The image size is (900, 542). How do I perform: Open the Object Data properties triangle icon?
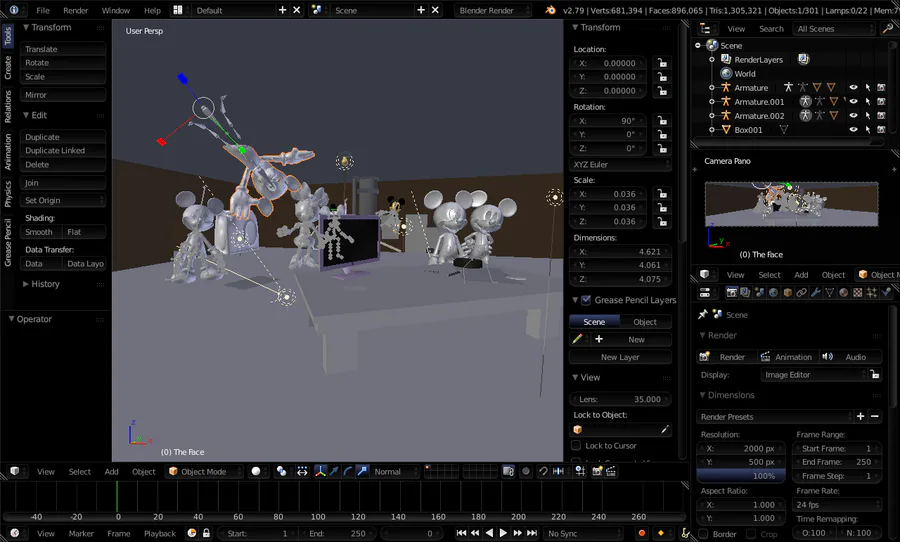click(829, 293)
